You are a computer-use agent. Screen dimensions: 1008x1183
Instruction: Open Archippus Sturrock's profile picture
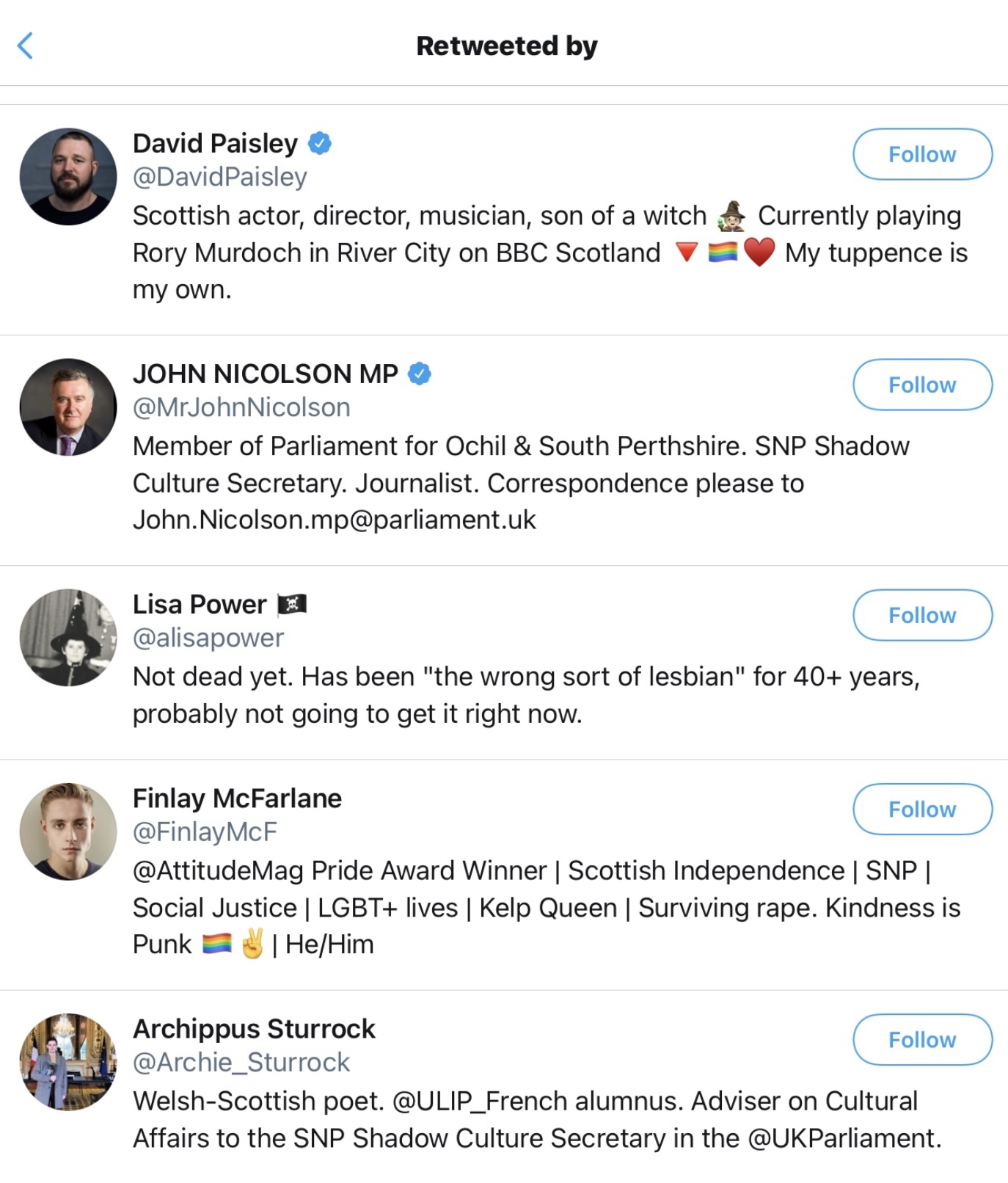pyautogui.click(x=68, y=1062)
